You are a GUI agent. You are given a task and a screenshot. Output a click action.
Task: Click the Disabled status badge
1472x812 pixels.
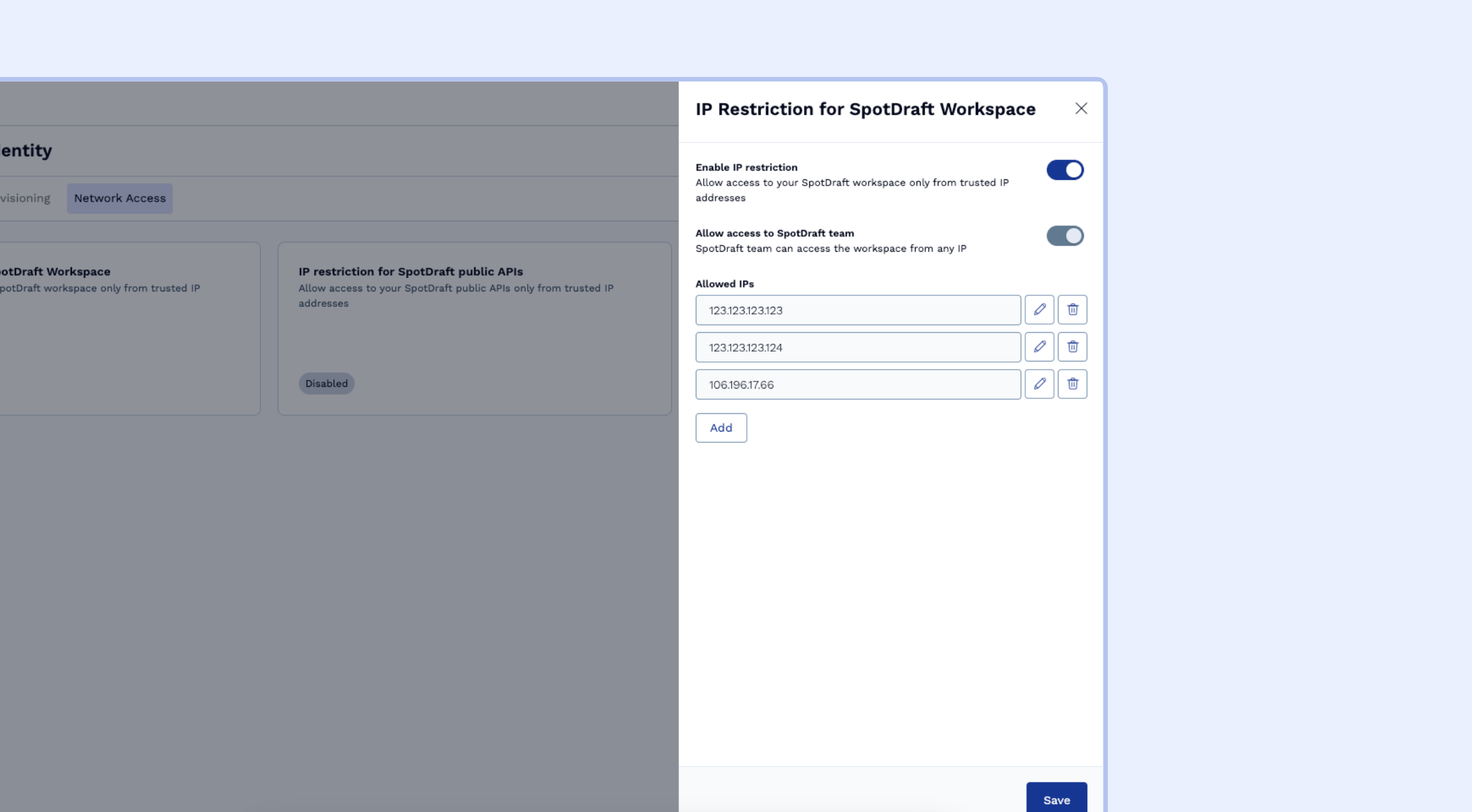(326, 383)
